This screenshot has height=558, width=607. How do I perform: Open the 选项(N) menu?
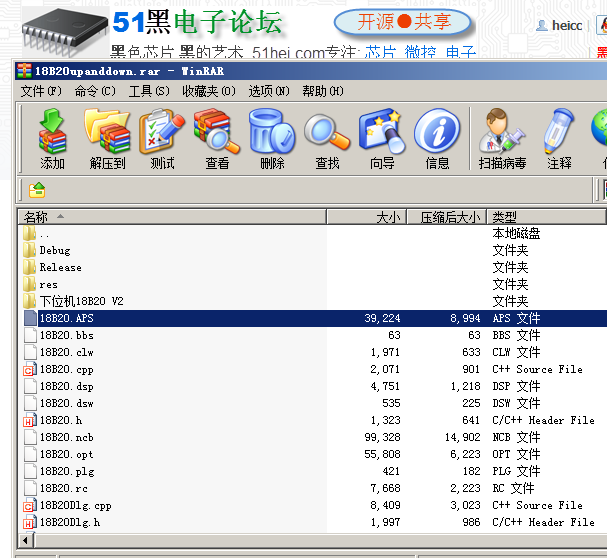coord(269,91)
